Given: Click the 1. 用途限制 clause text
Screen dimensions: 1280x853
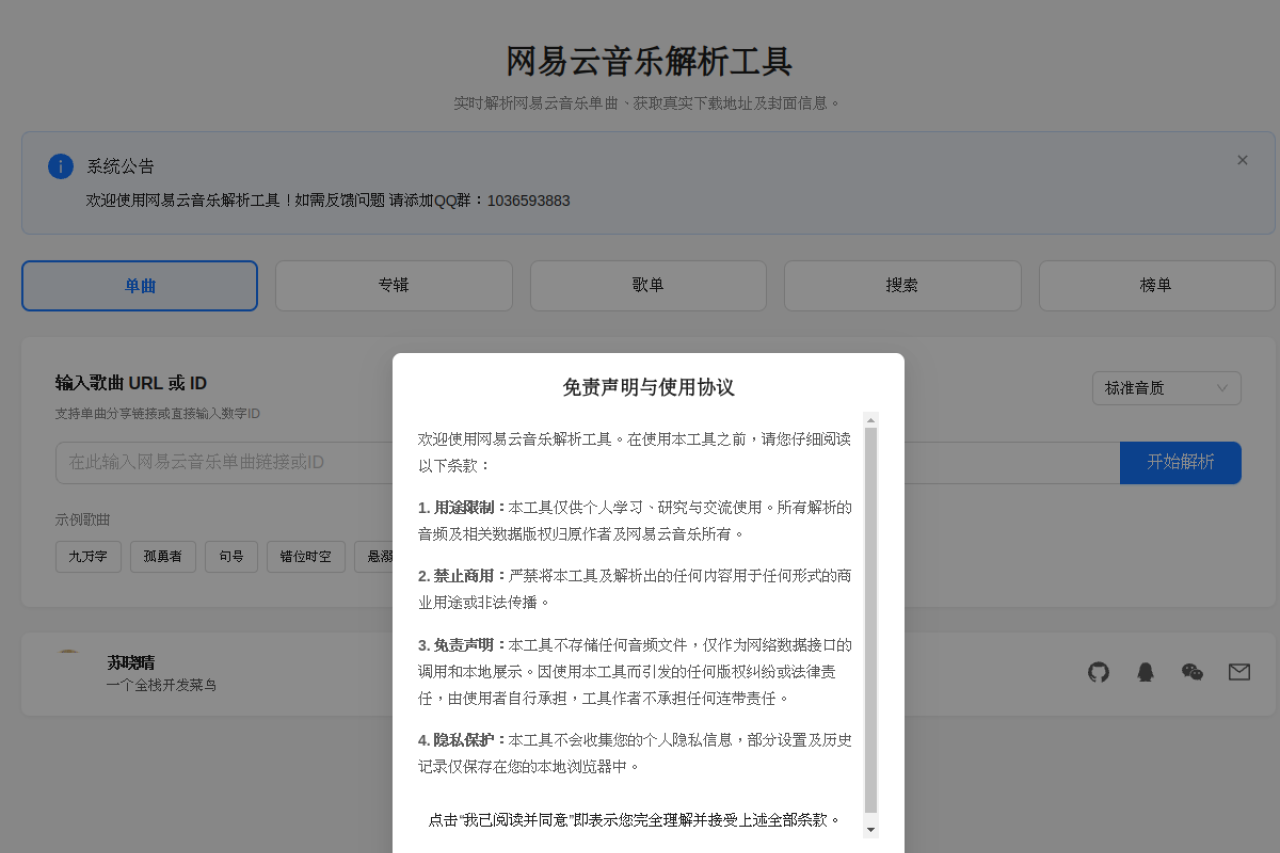Looking at the screenshot, I should pyautogui.click(x=635, y=521).
